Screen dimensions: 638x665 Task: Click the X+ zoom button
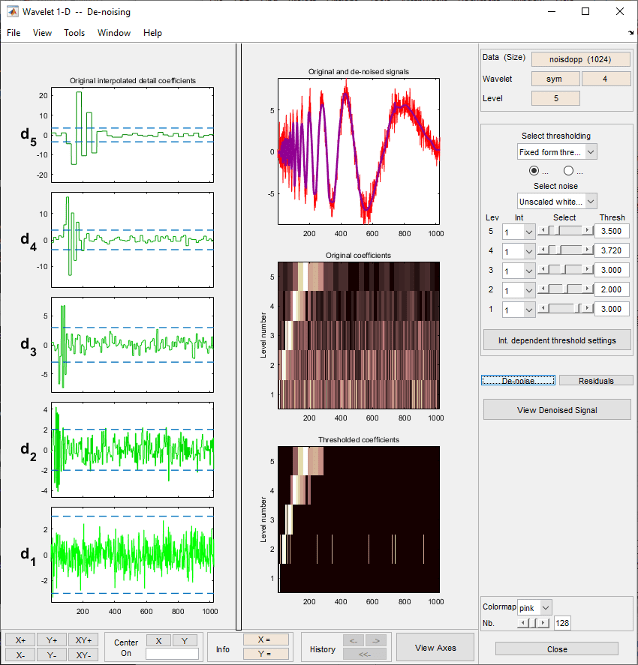(x=21, y=640)
